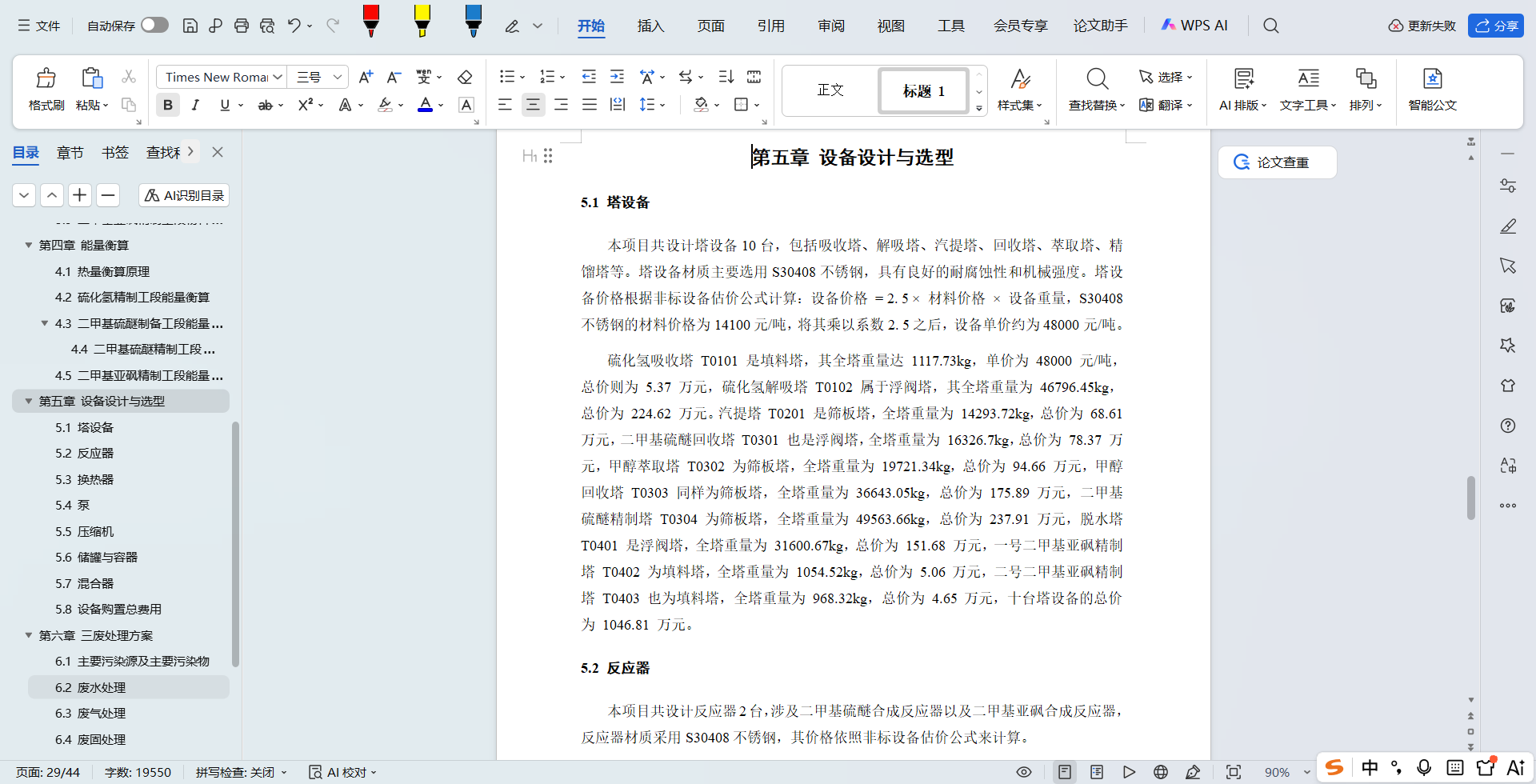Click the Clear formatting eraser icon
This screenshot has height=784, width=1536.
pos(465,77)
